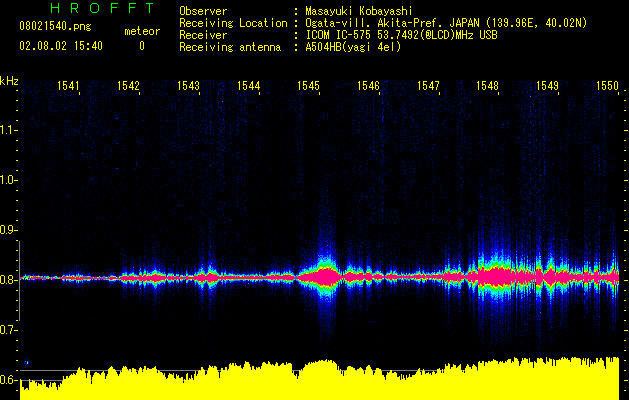Select the file name 08021540.png

pyautogui.click(x=55, y=27)
